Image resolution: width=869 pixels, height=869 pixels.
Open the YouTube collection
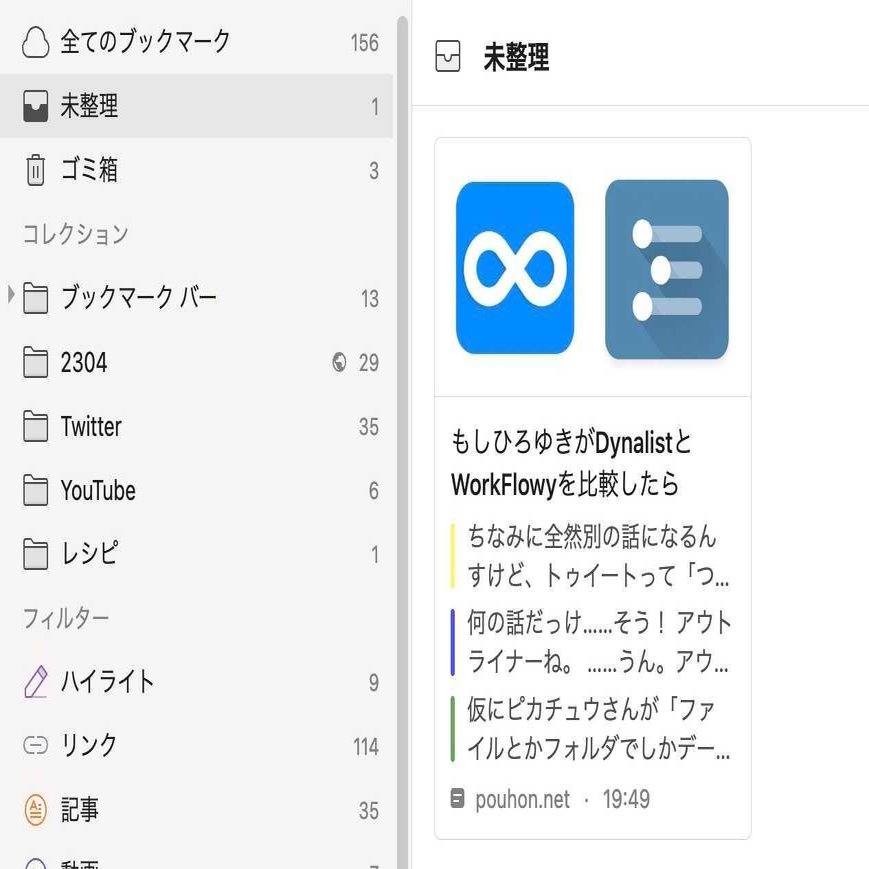pyautogui.click(x=196, y=490)
